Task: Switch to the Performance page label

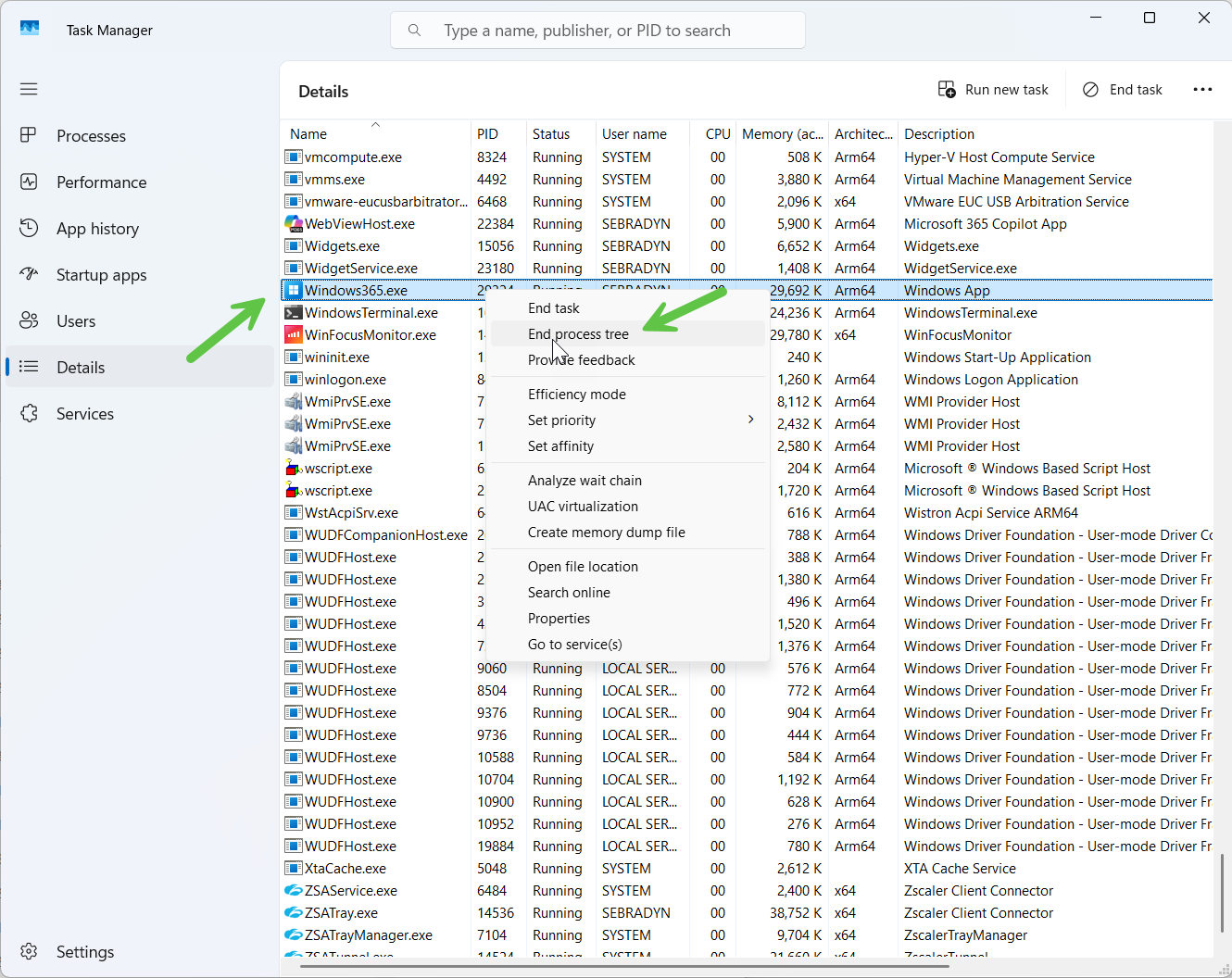Action: 101,182
